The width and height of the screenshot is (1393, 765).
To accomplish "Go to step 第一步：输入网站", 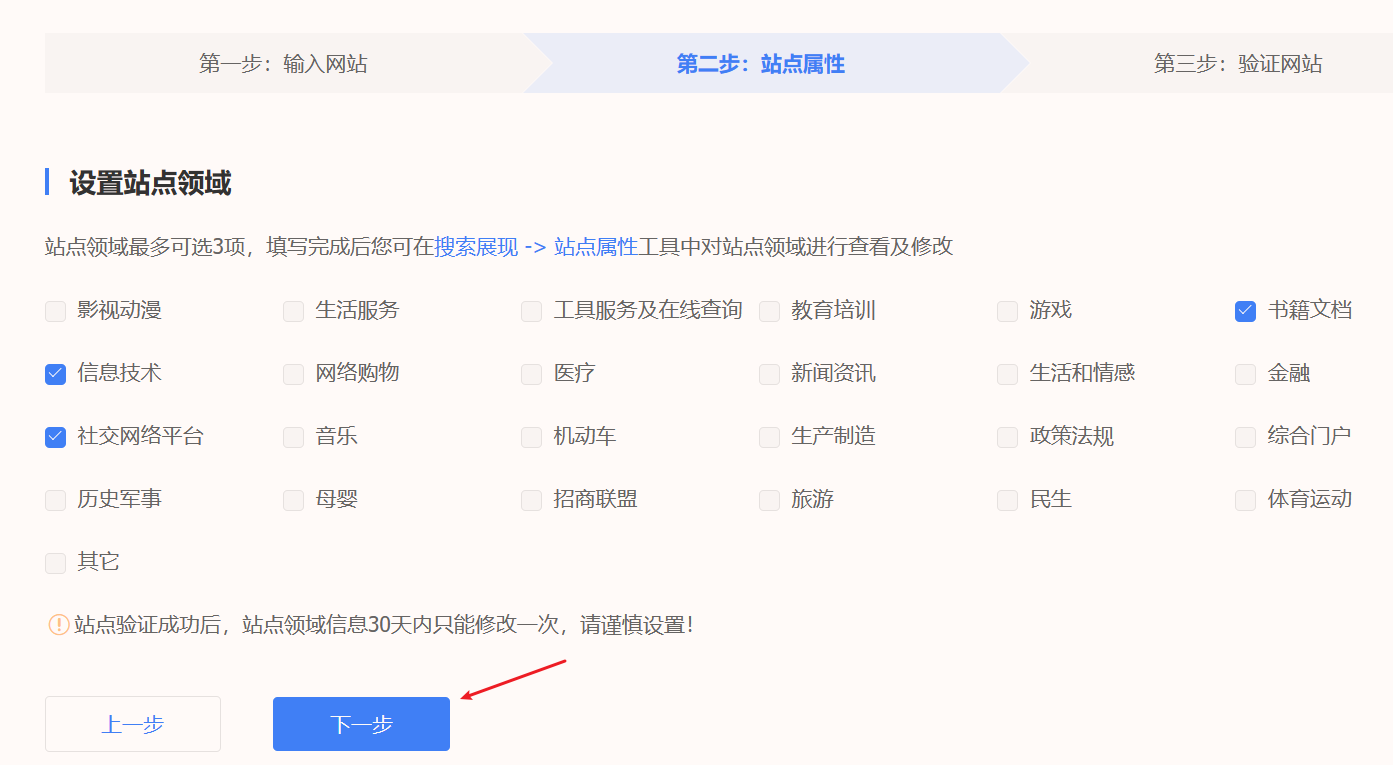I will [283, 64].
